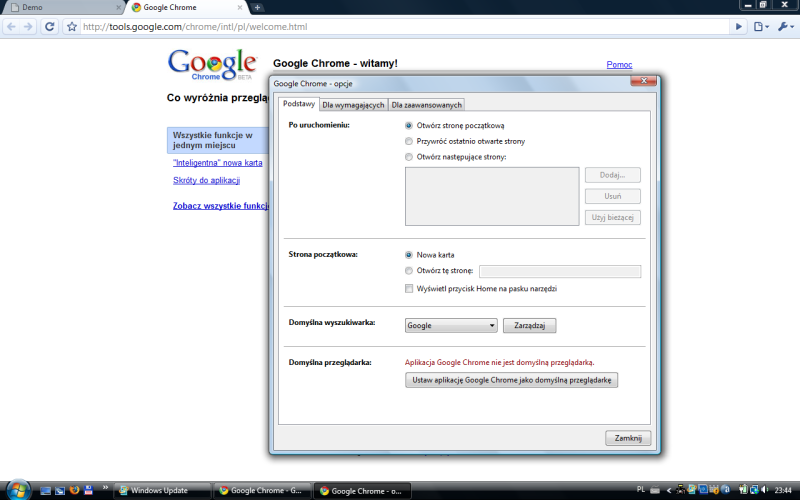Open "Inteligentna" nowa karta link
This screenshot has height=500, width=800.
pos(218,163)
